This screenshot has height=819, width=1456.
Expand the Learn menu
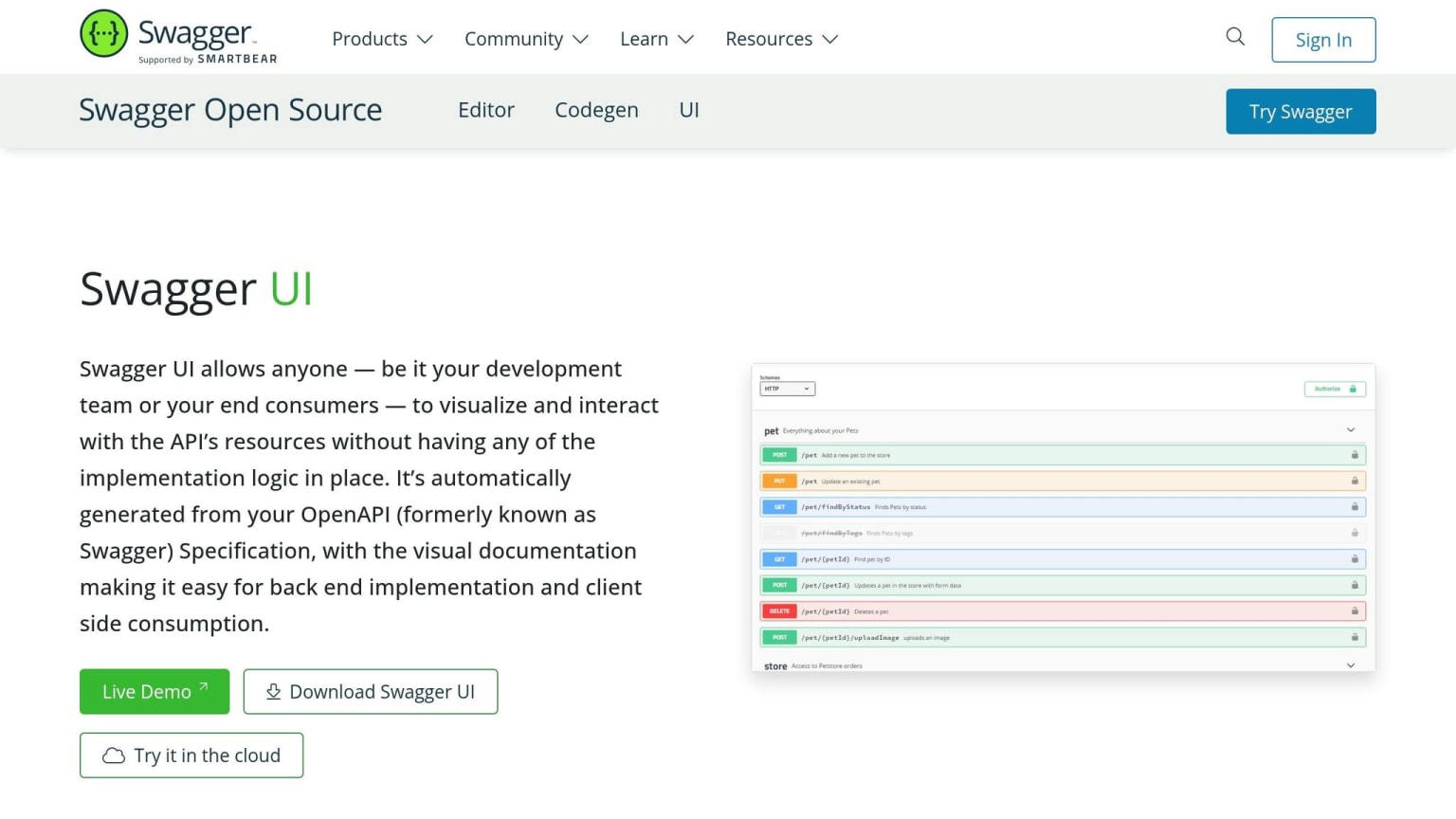point(657,39)
